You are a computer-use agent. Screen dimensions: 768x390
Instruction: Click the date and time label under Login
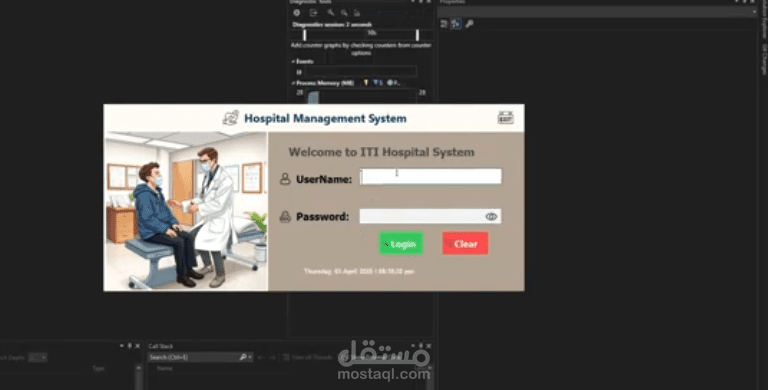(x=359, y=271)
